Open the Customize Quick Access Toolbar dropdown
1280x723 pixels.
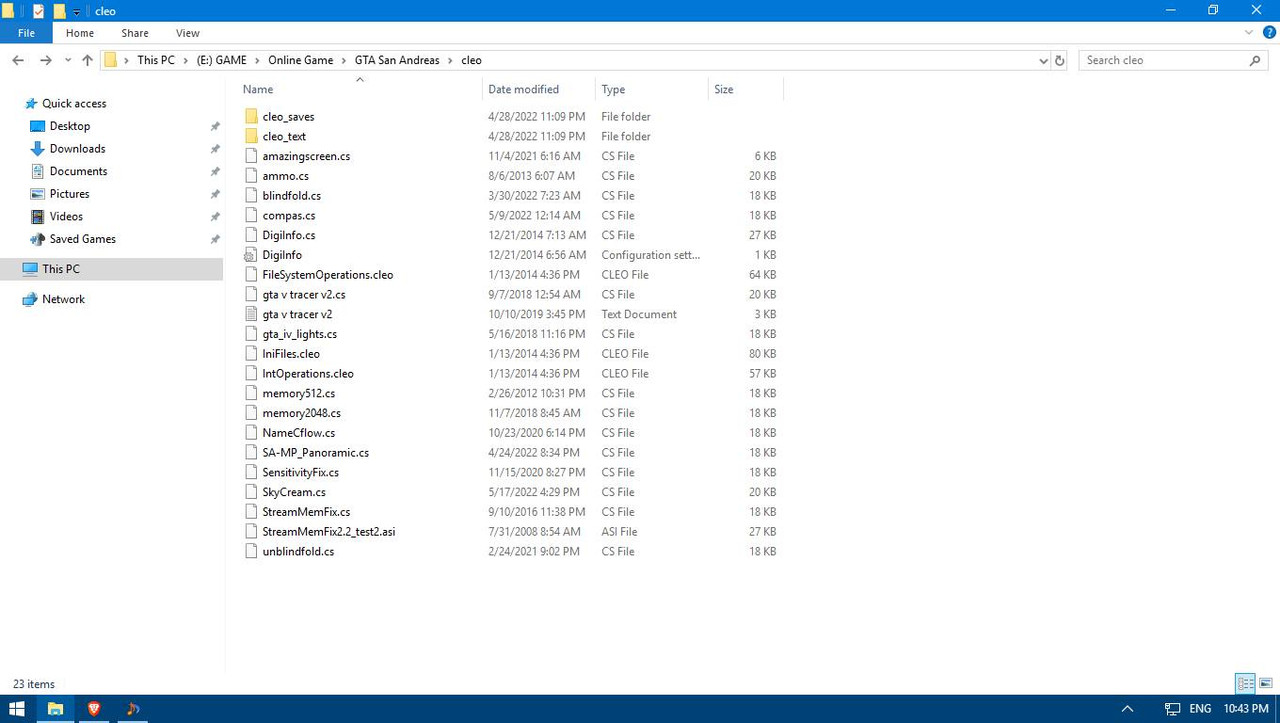[x=76, y=12]
